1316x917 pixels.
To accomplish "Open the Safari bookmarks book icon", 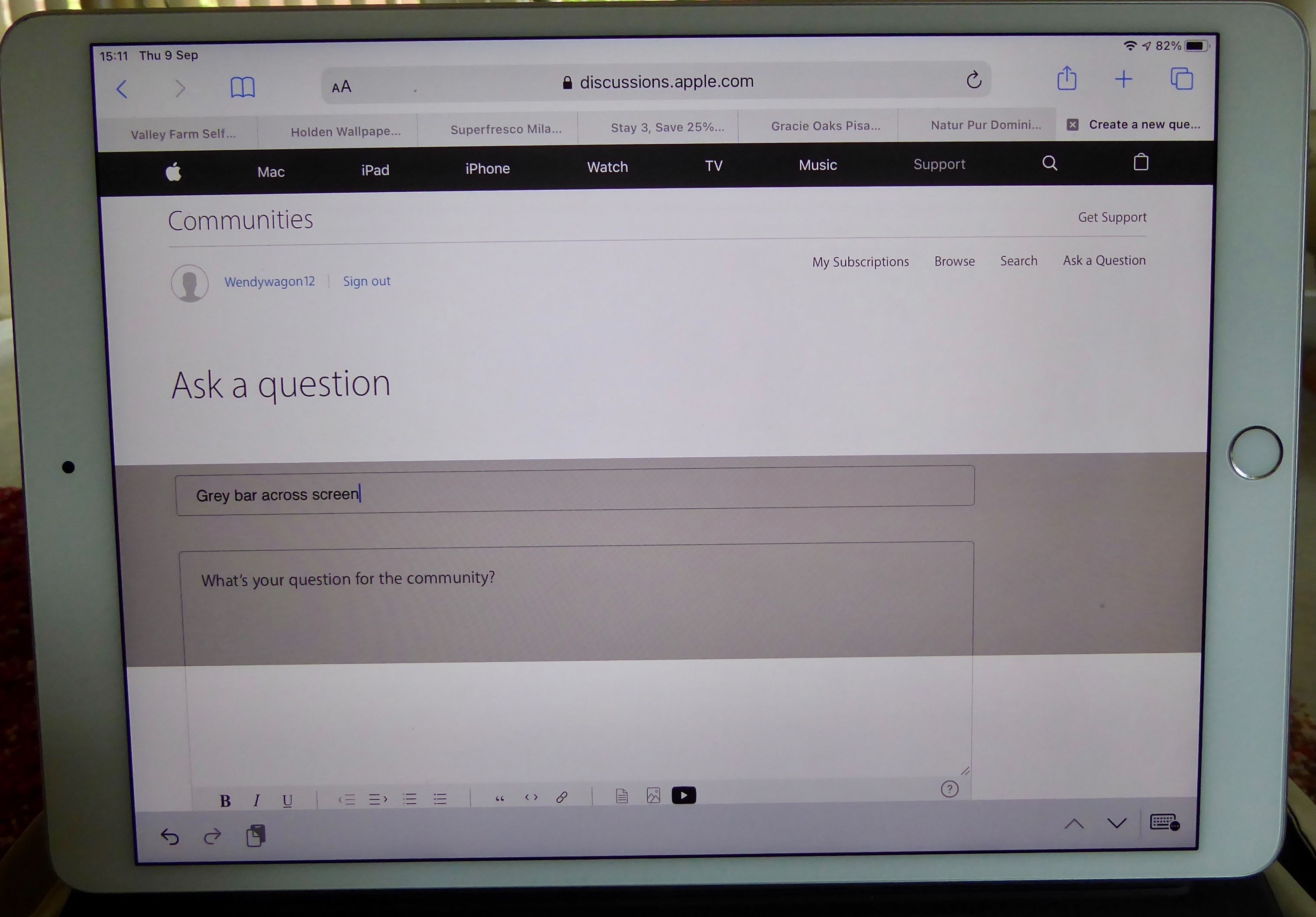I will coord(243,88).
